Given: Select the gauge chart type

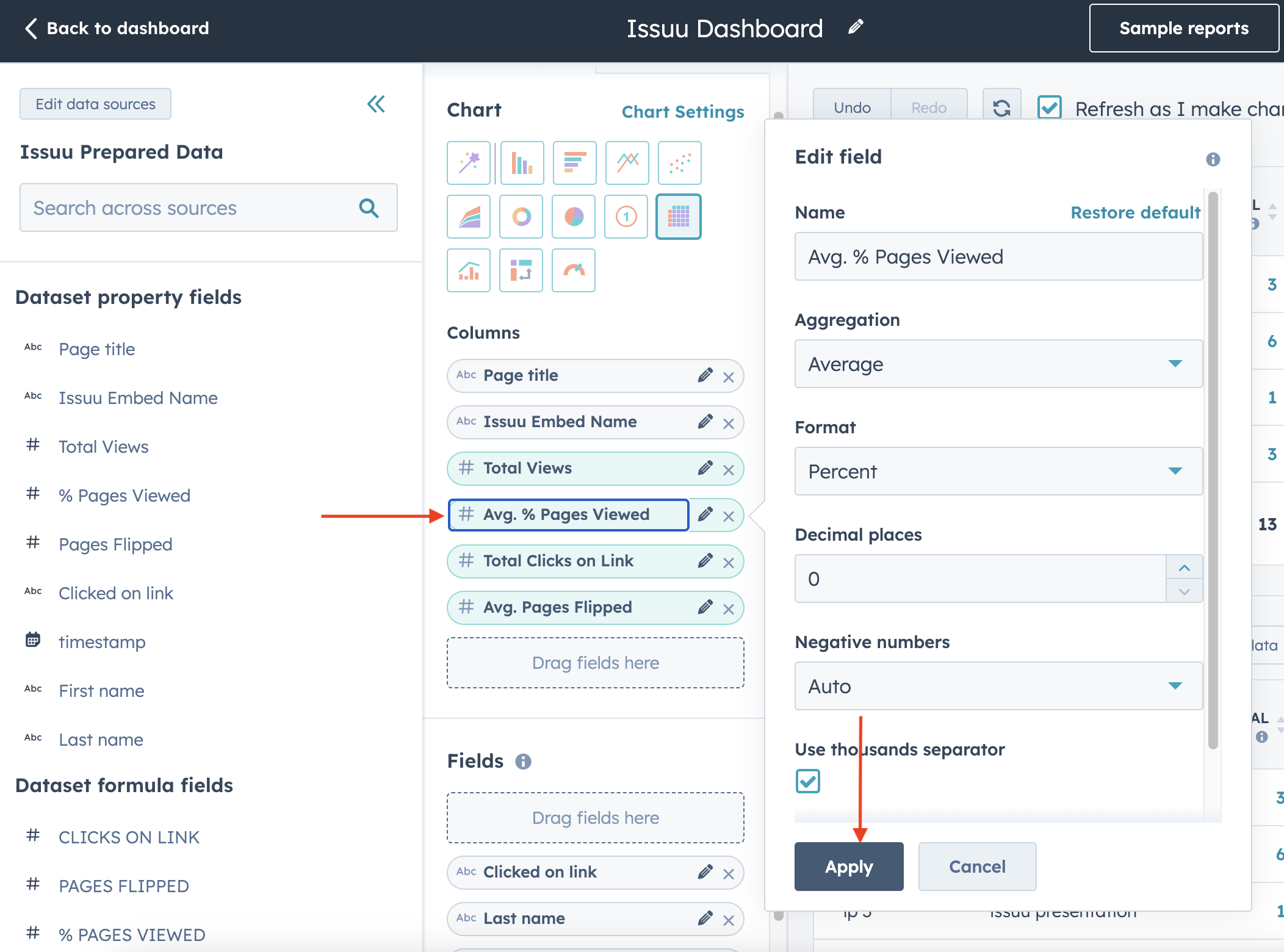Looking at the screenshot, I should (x=574, y=270).
